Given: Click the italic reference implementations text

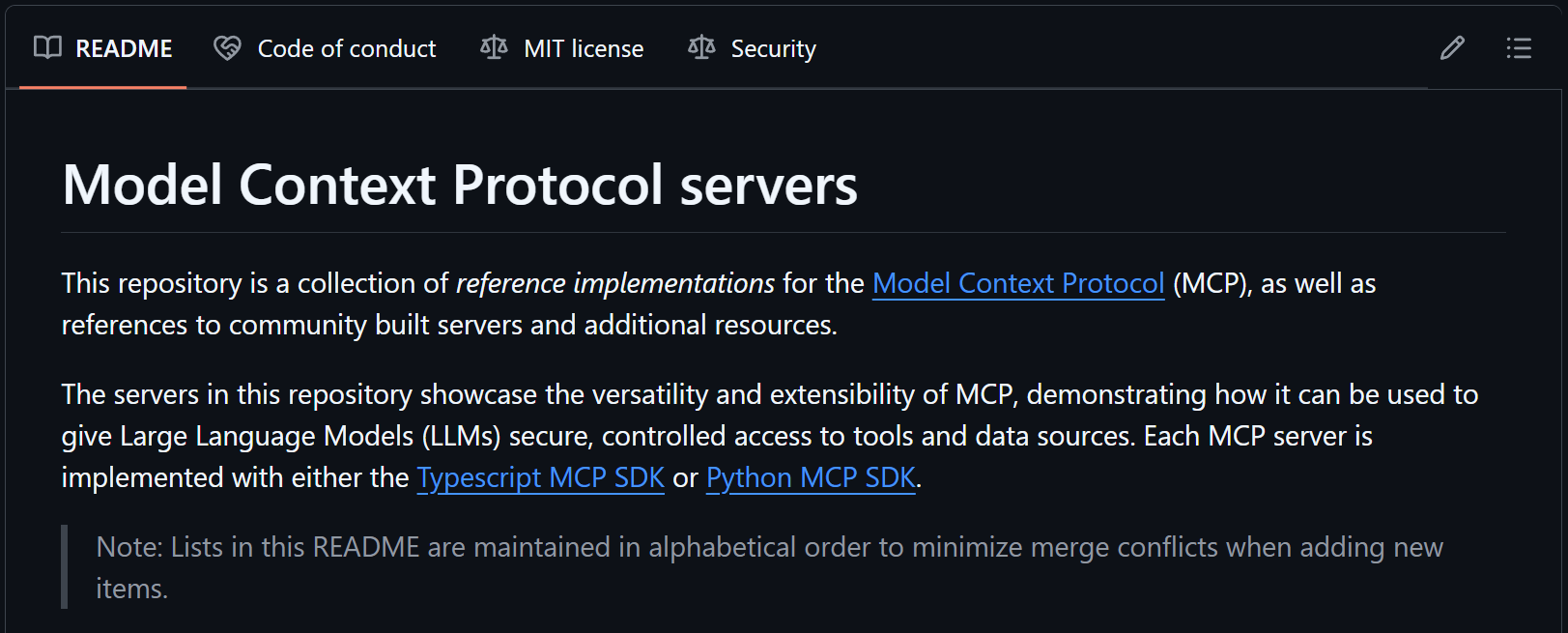Looking at the screenshot, I should (615, 283).
